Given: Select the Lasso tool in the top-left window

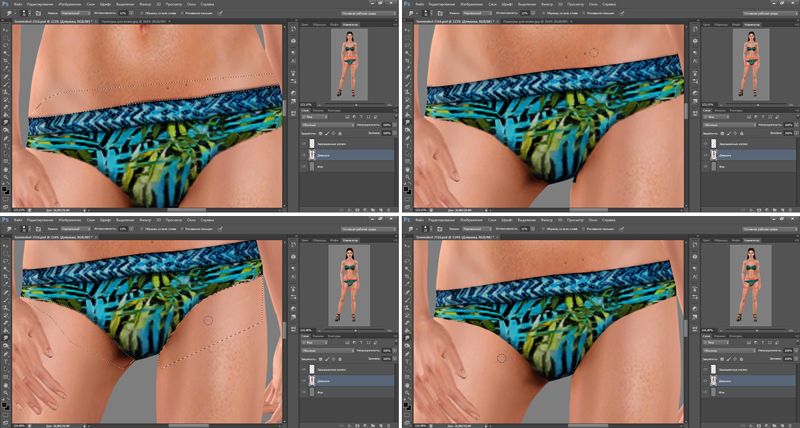Looking at the screenshot, I should click(6, 45).
